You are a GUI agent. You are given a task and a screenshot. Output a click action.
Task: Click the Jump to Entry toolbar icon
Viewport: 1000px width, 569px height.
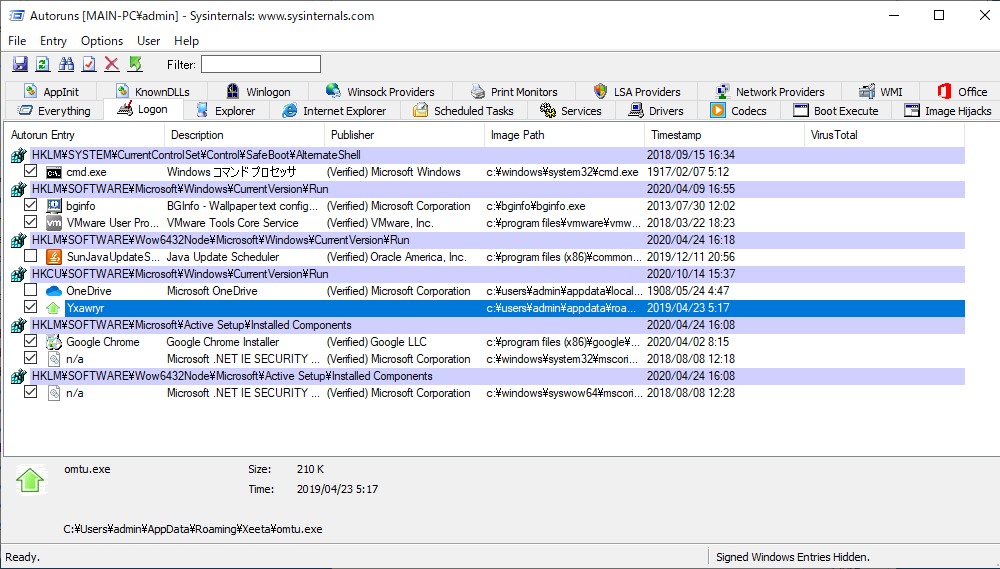coord(135,64)
